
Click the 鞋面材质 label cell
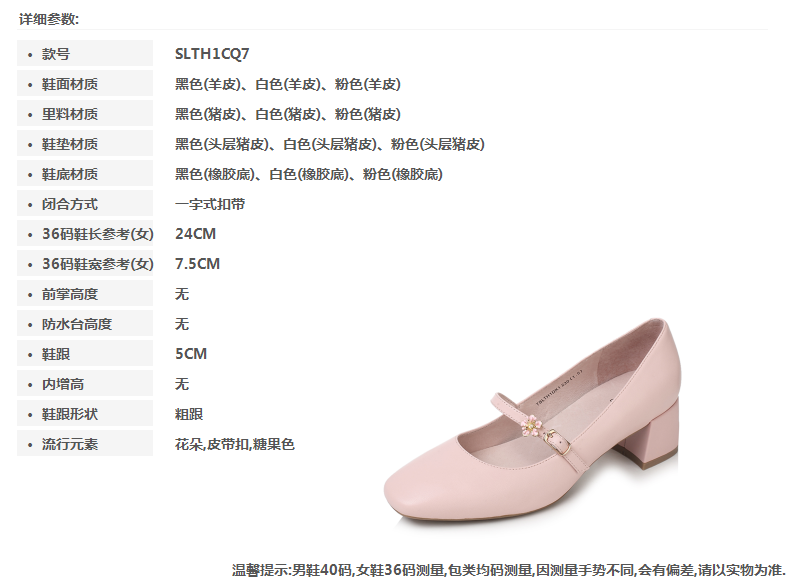[x=85, y=84]
